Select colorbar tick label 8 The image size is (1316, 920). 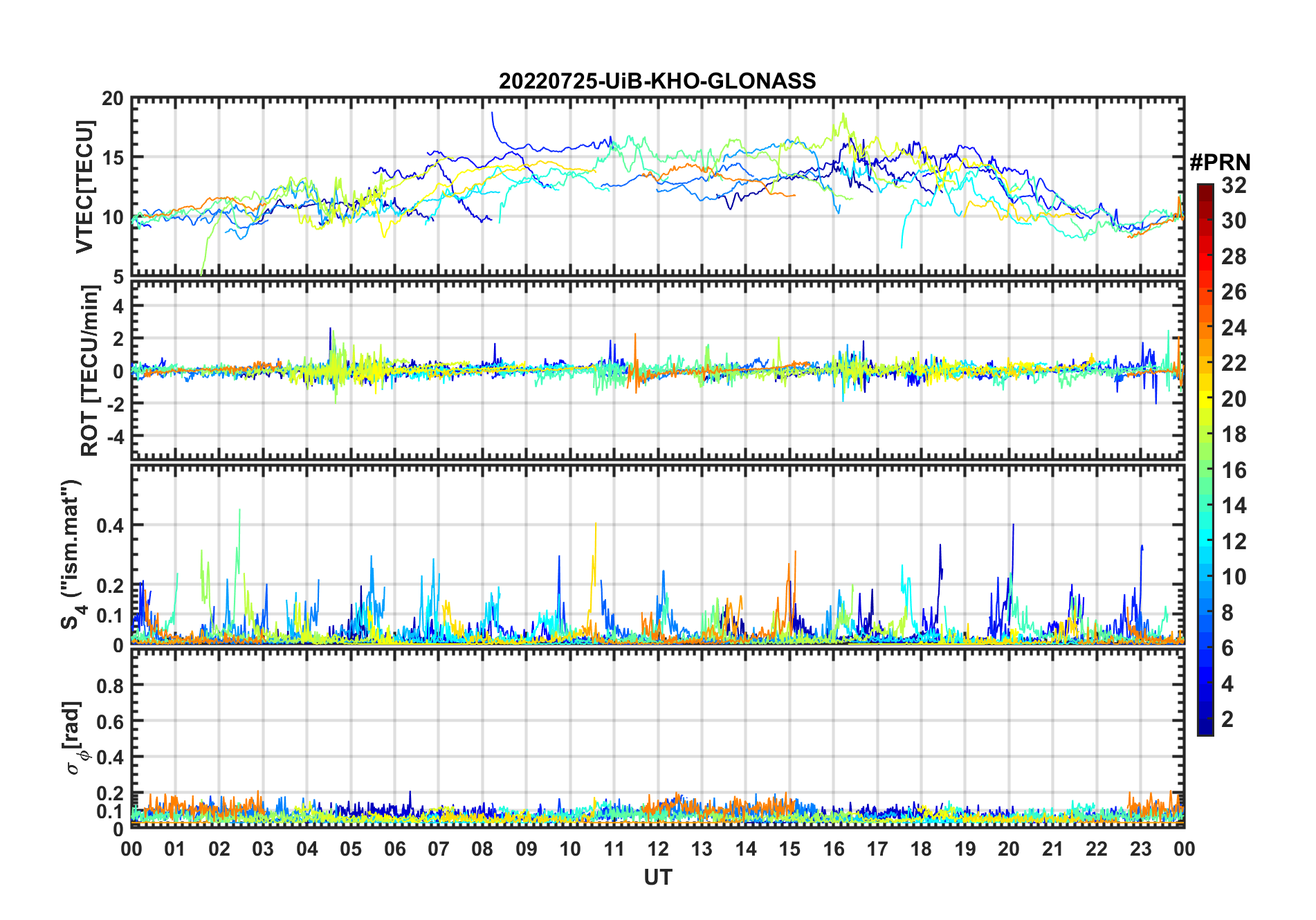tap(1227, 613)
